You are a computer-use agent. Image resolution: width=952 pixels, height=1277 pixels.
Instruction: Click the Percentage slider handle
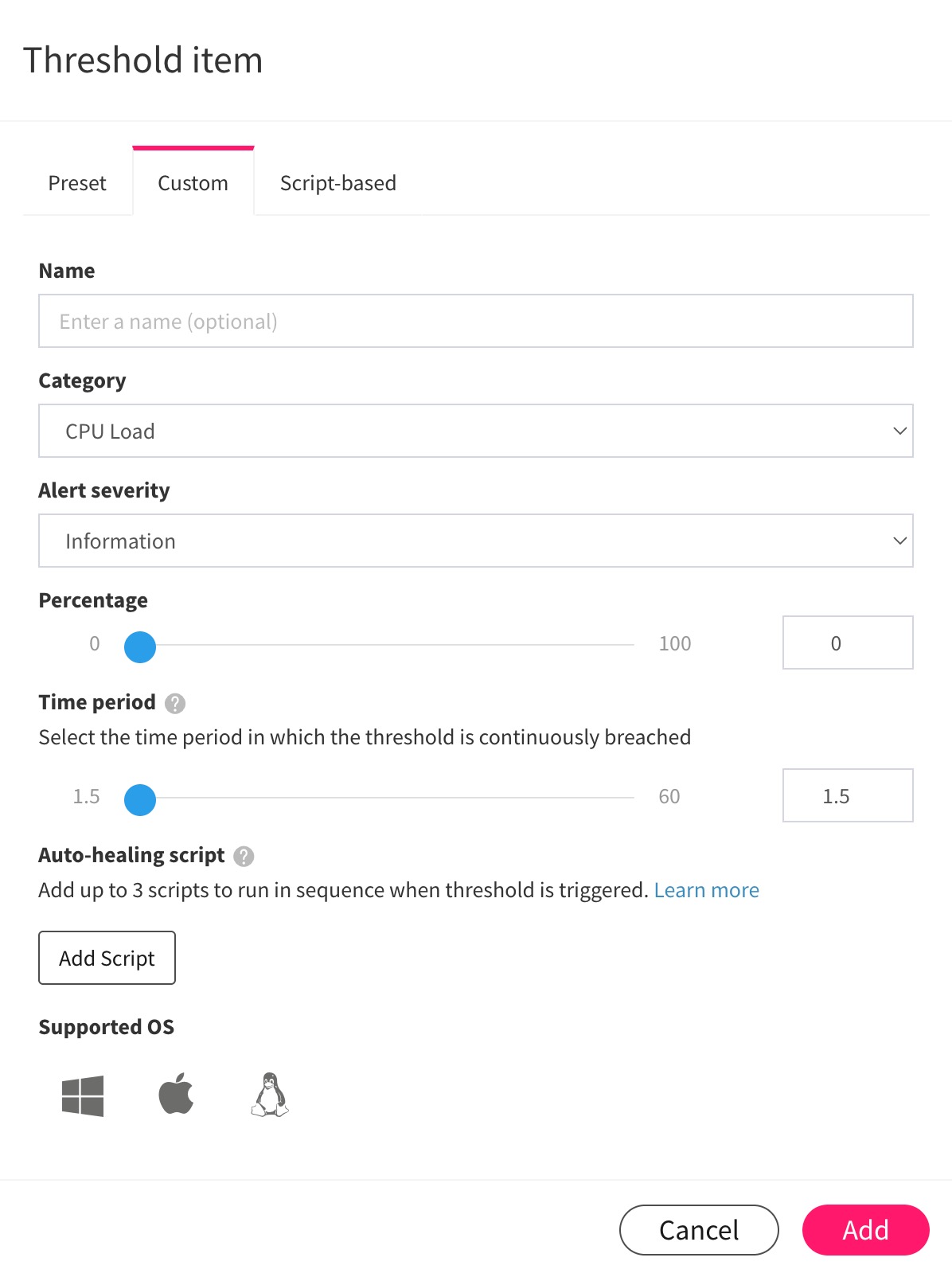point(139,647)
